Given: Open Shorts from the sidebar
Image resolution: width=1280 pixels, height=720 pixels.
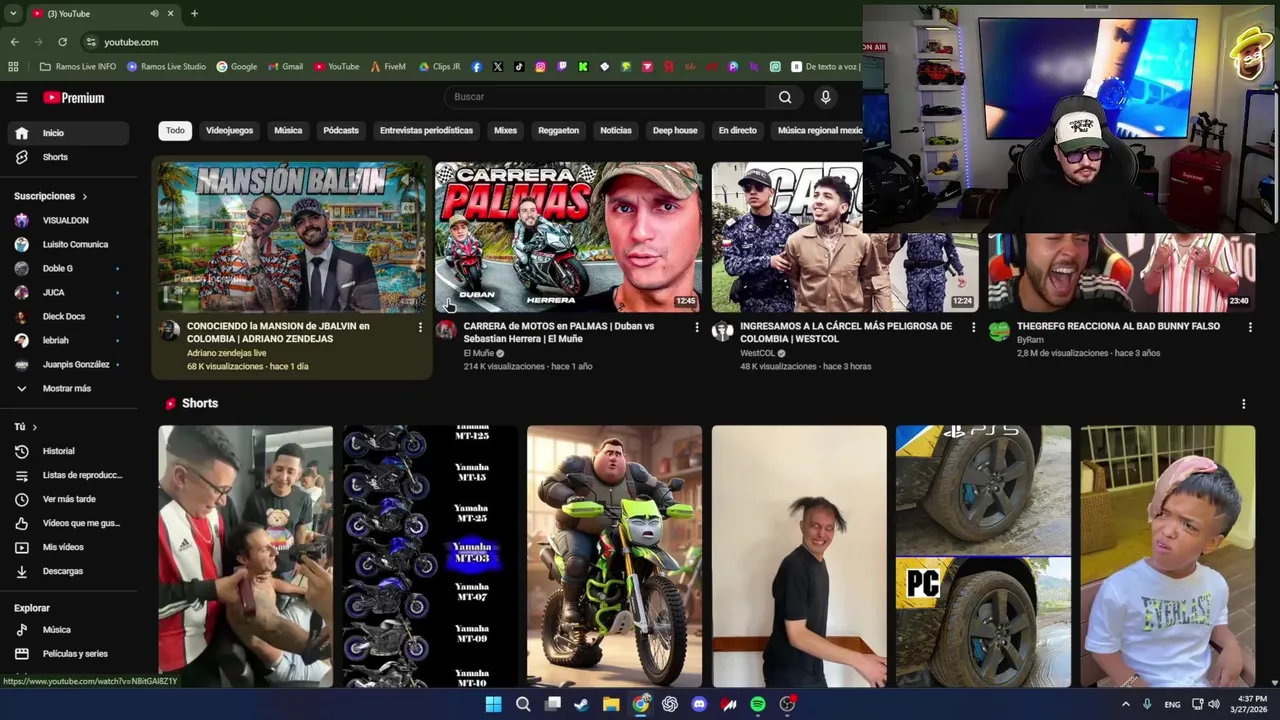Looking at the screenshot, I should [x=68, y=157].
